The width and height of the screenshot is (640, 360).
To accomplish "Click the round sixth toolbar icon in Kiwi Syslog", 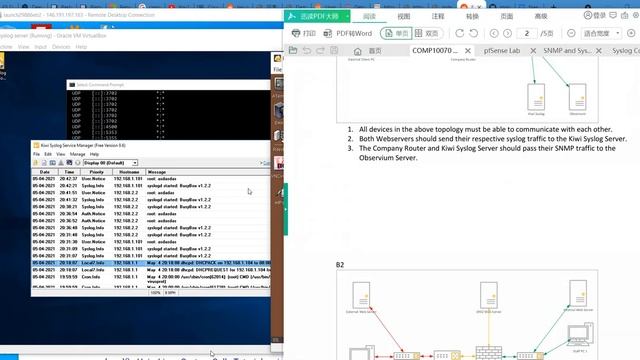I will (x=78, y=163).
